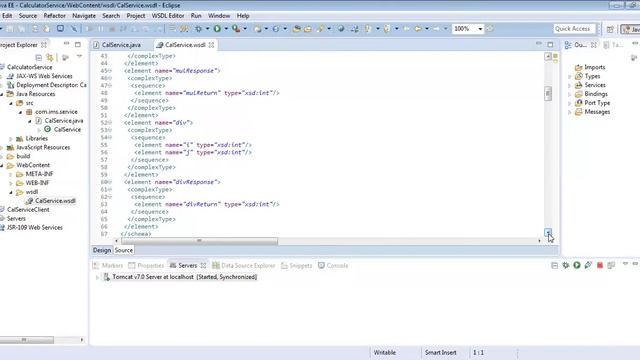
Task: Start server in profile mode icon
Action: coord(588,265)
